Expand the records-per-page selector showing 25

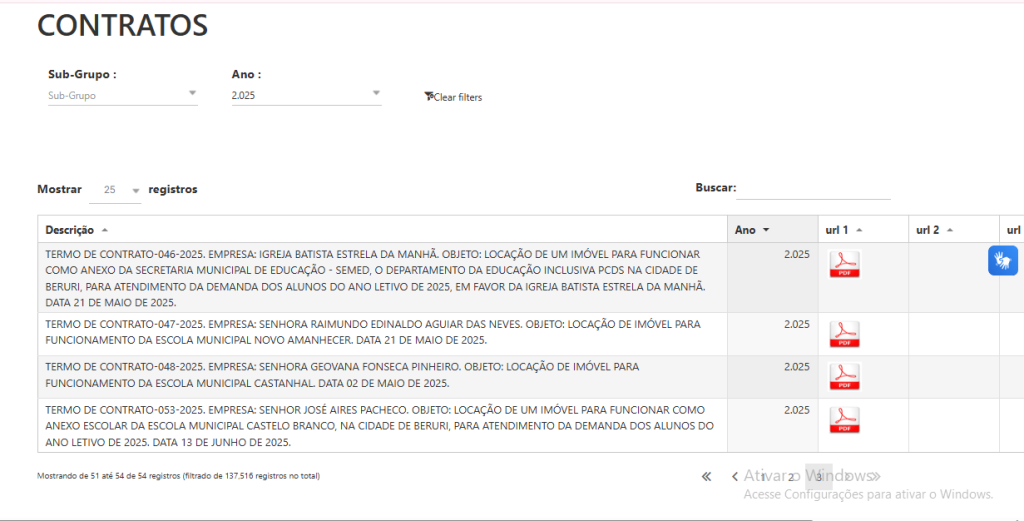[x=115, y=190]
